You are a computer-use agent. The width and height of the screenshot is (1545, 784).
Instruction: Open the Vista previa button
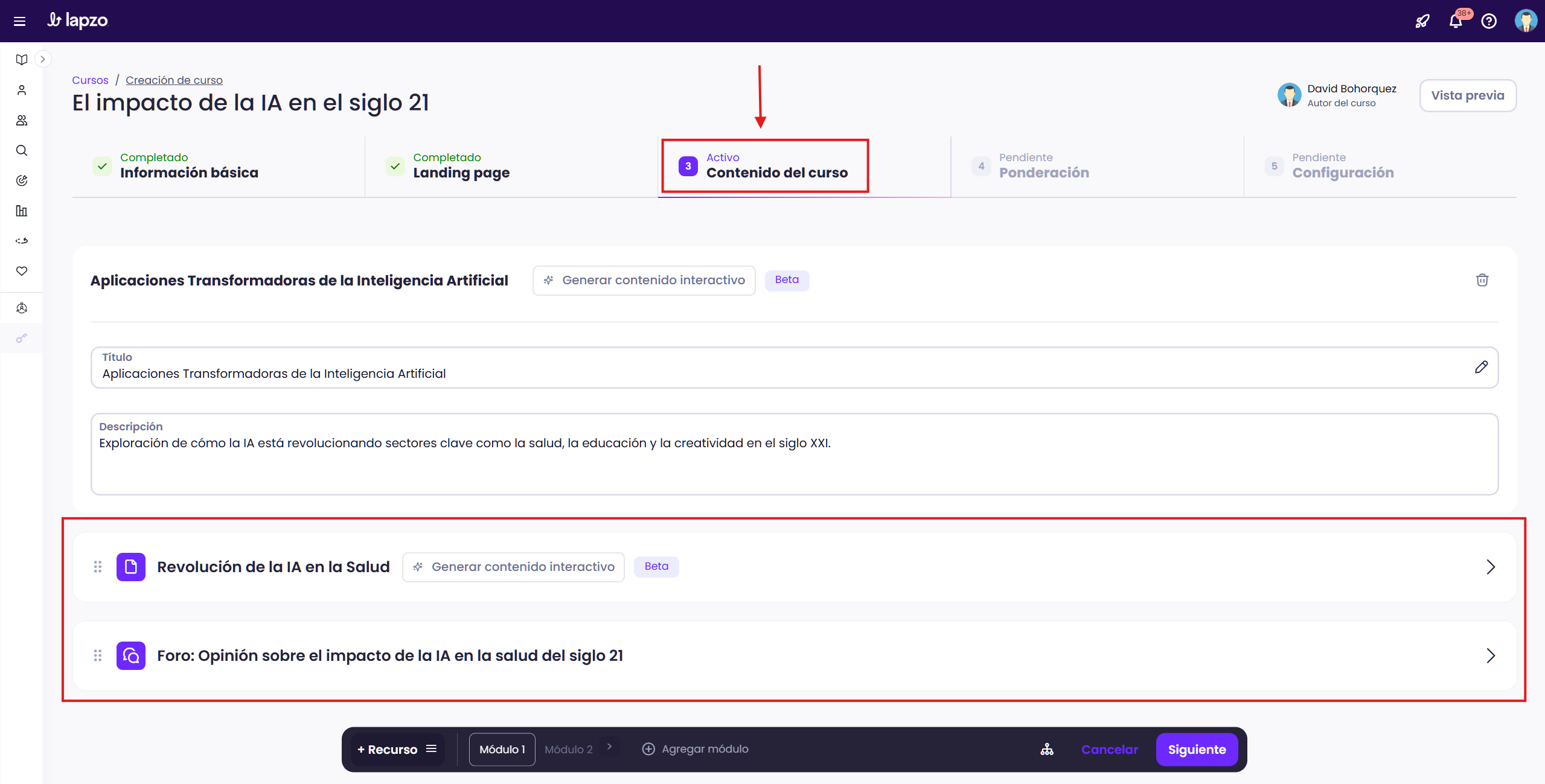coord(1467,95)
